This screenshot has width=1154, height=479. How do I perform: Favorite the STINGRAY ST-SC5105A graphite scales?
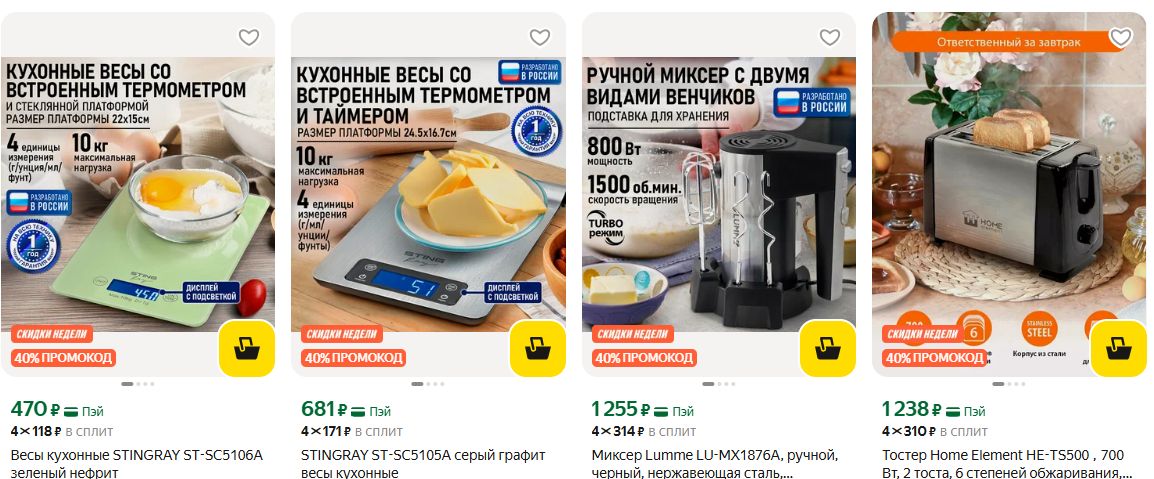(539, 37)
